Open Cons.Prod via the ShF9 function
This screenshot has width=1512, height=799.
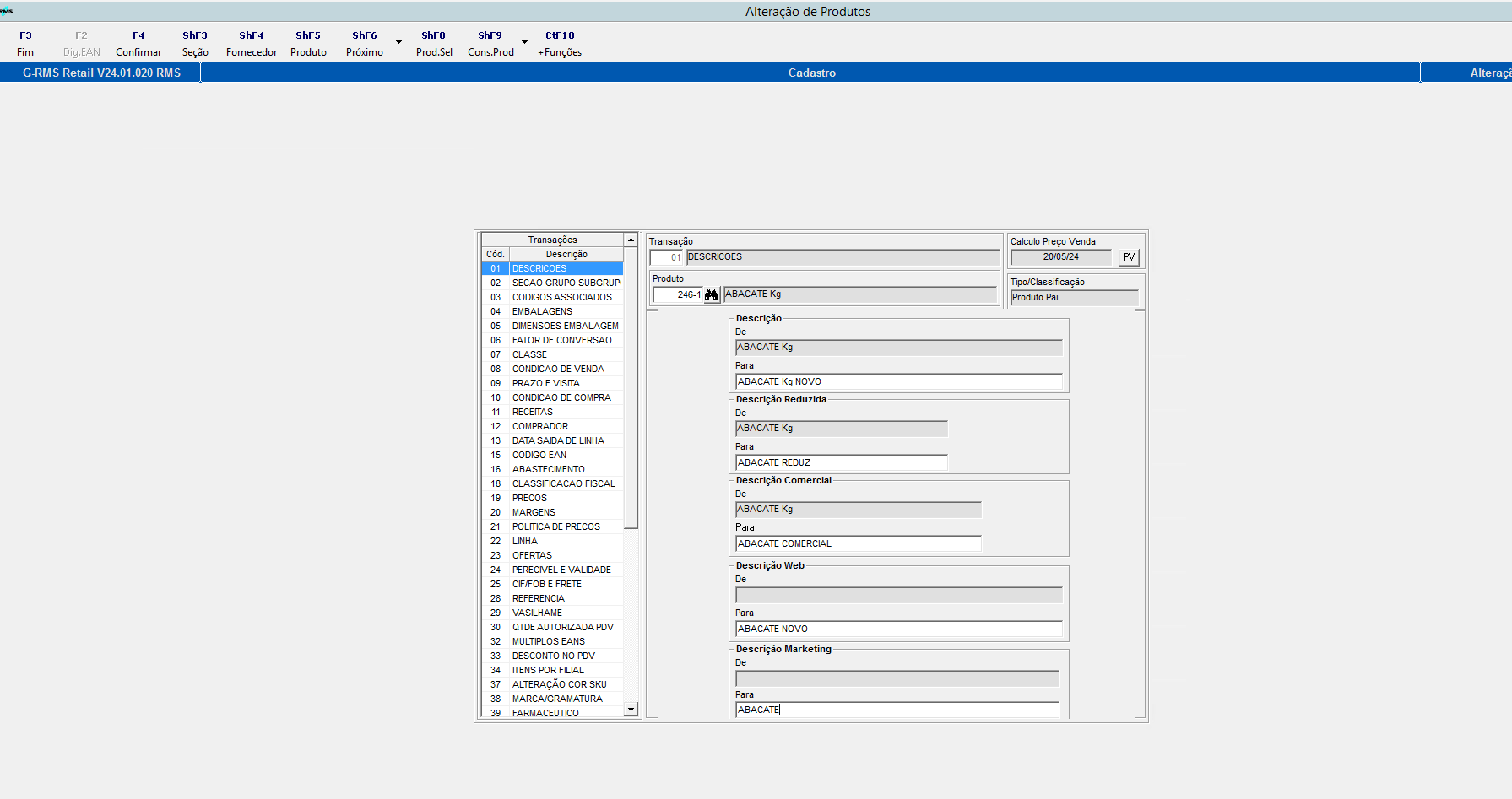(490, 43)
